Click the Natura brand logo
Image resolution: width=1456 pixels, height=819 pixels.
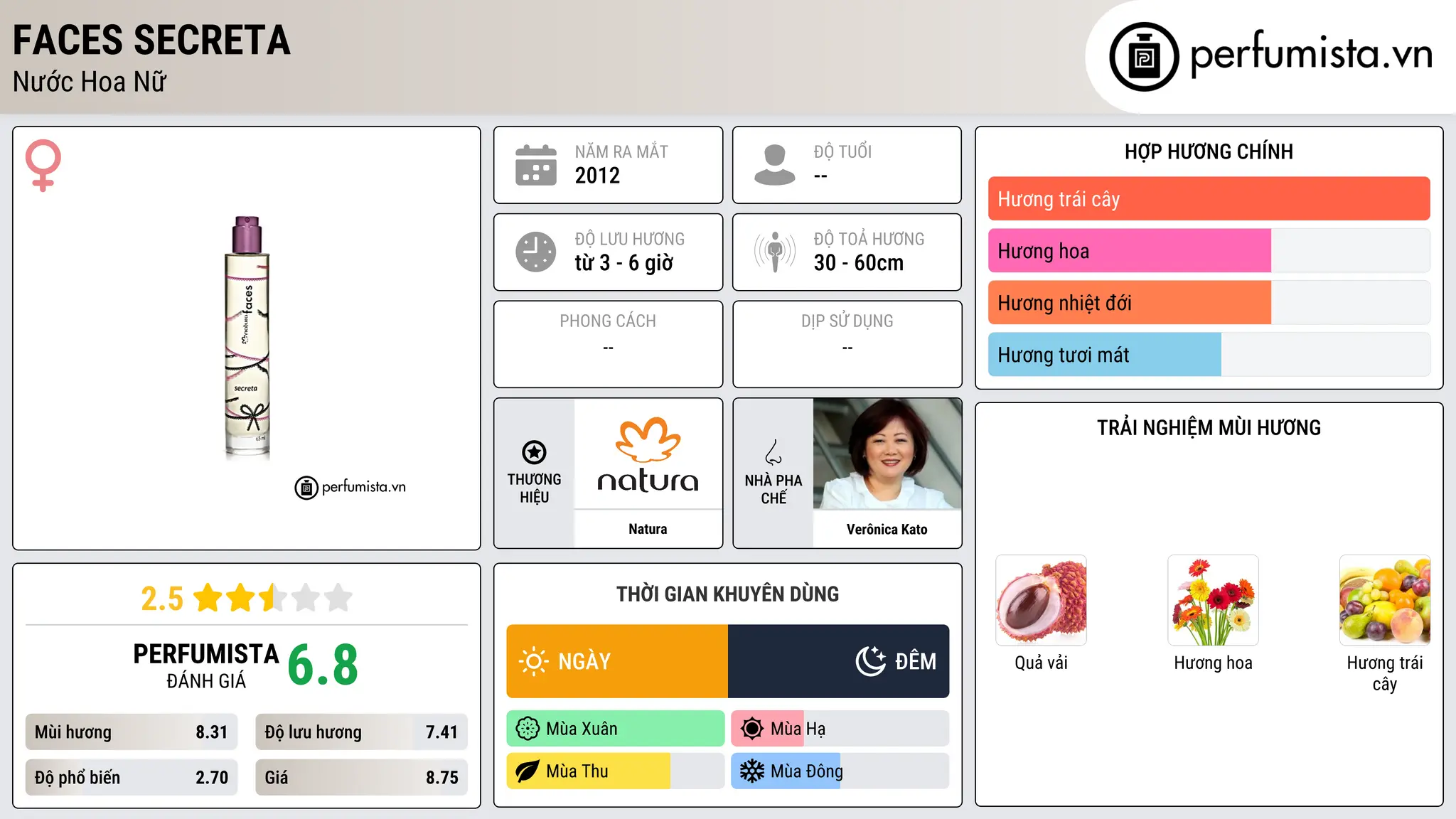pos(648,455)
